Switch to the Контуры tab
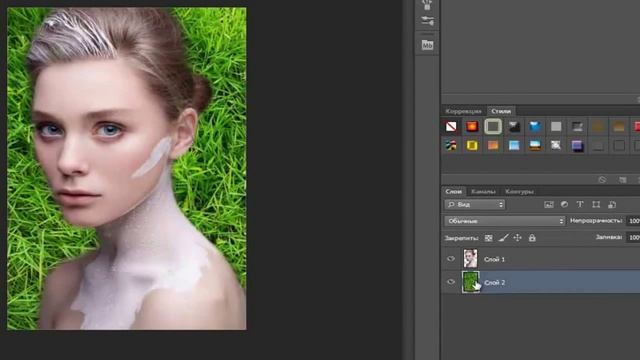 [519, 191]
